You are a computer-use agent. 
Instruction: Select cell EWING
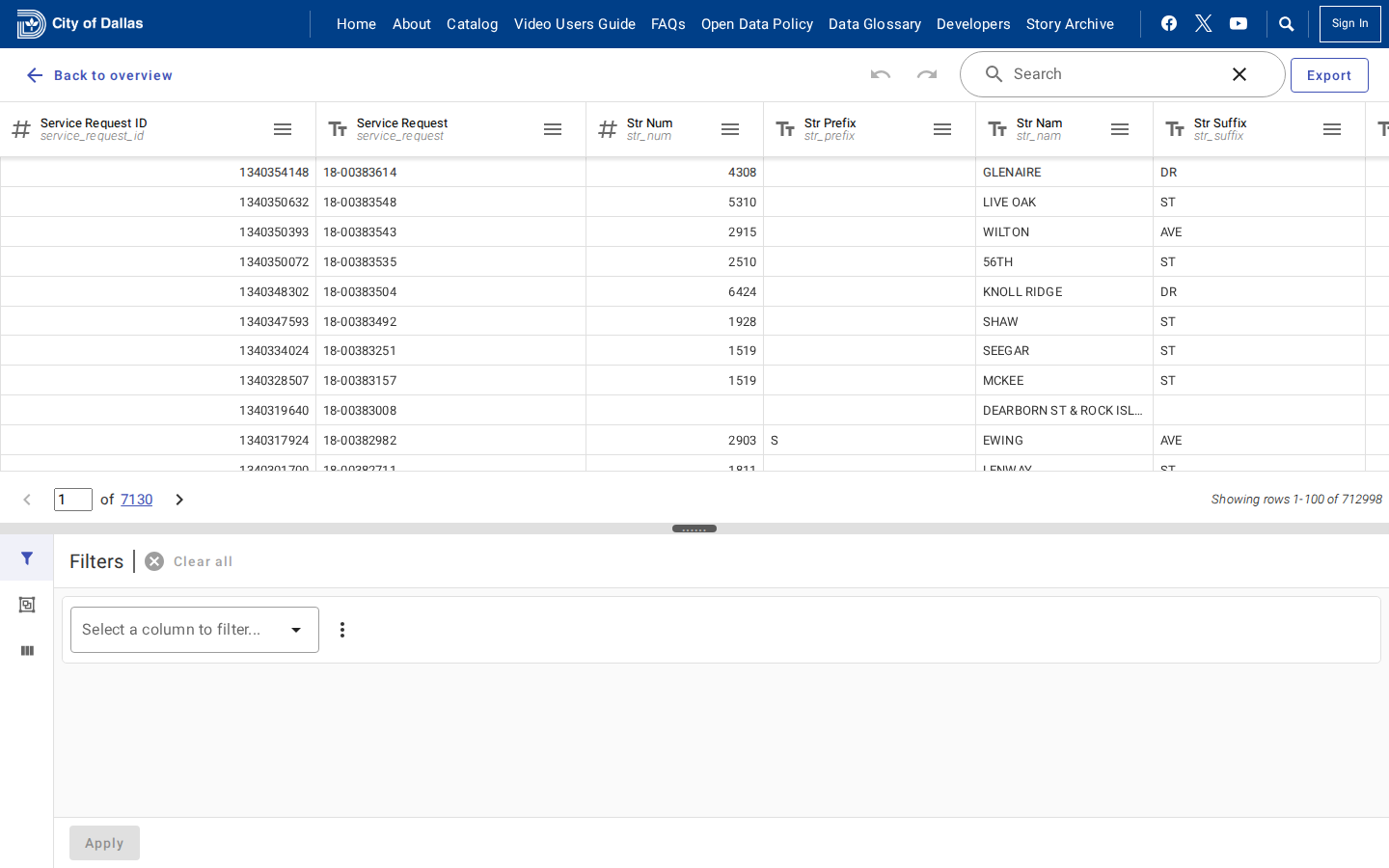coord(1064,441)
